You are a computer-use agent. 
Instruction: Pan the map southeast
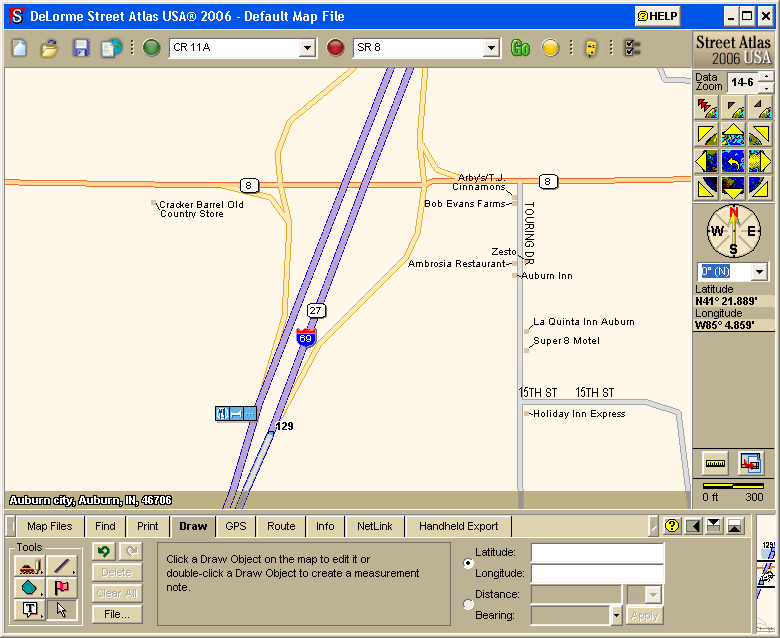tap(760, 188)
